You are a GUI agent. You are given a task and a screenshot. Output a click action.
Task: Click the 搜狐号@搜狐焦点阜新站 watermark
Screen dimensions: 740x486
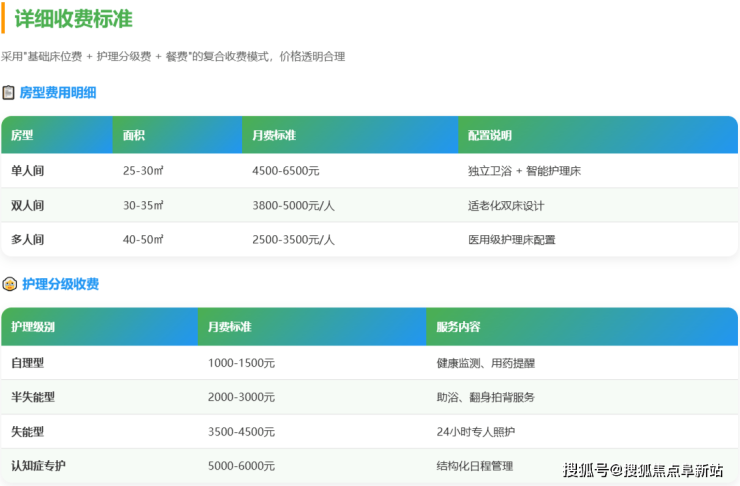(643, 470)
